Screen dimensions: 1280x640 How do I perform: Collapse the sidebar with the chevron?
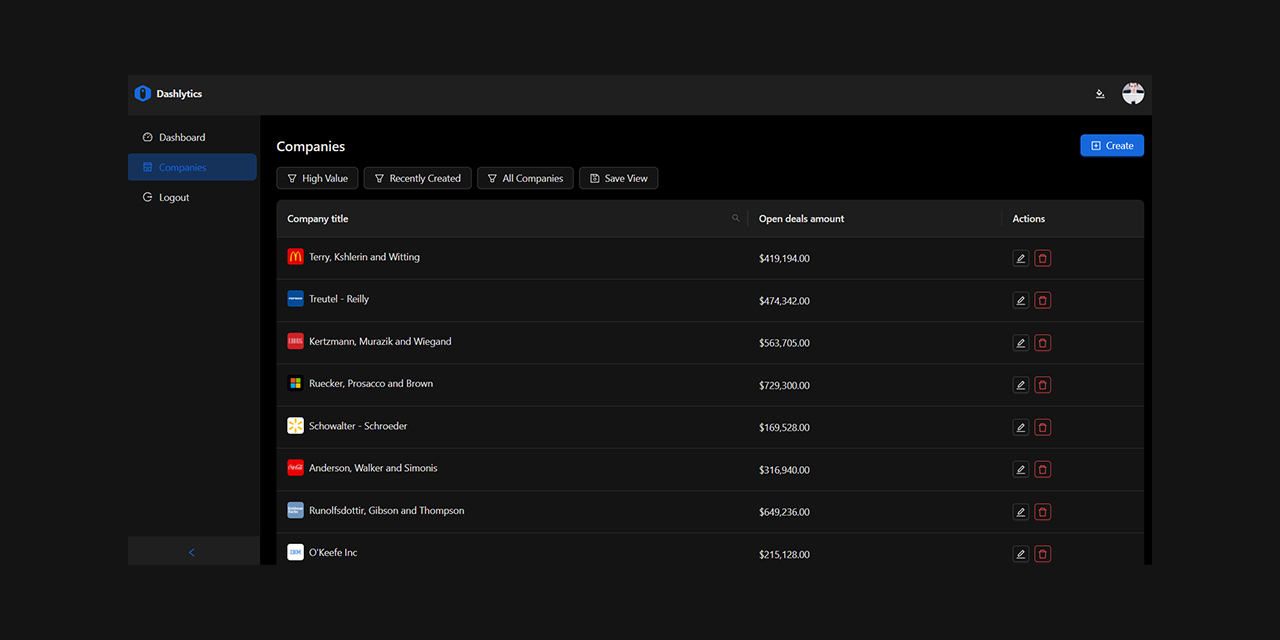(192, 552)
